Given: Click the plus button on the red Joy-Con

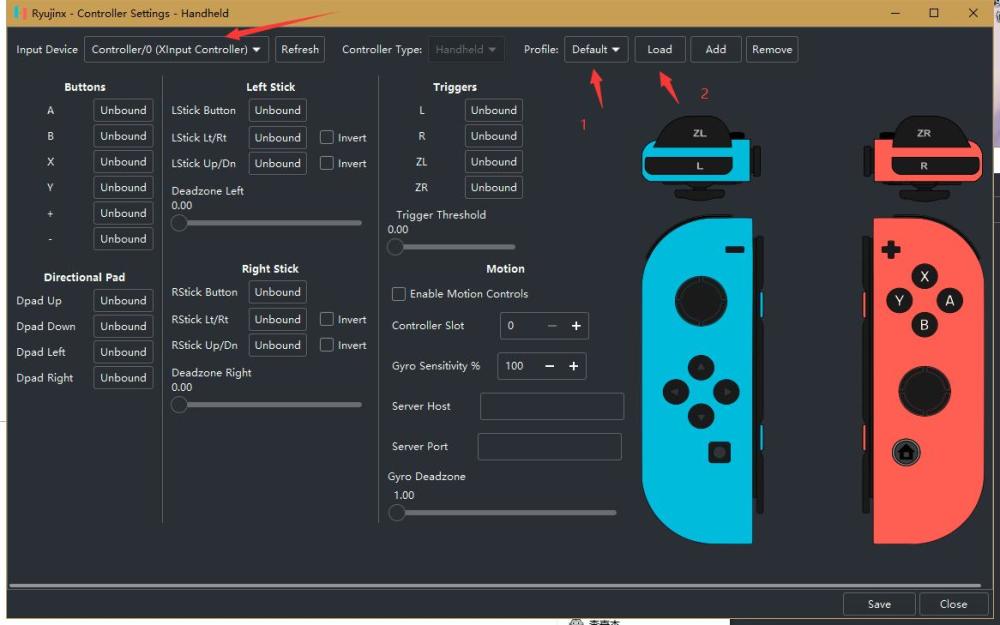Looking at the screenshot, I should [x=891, y=249].
